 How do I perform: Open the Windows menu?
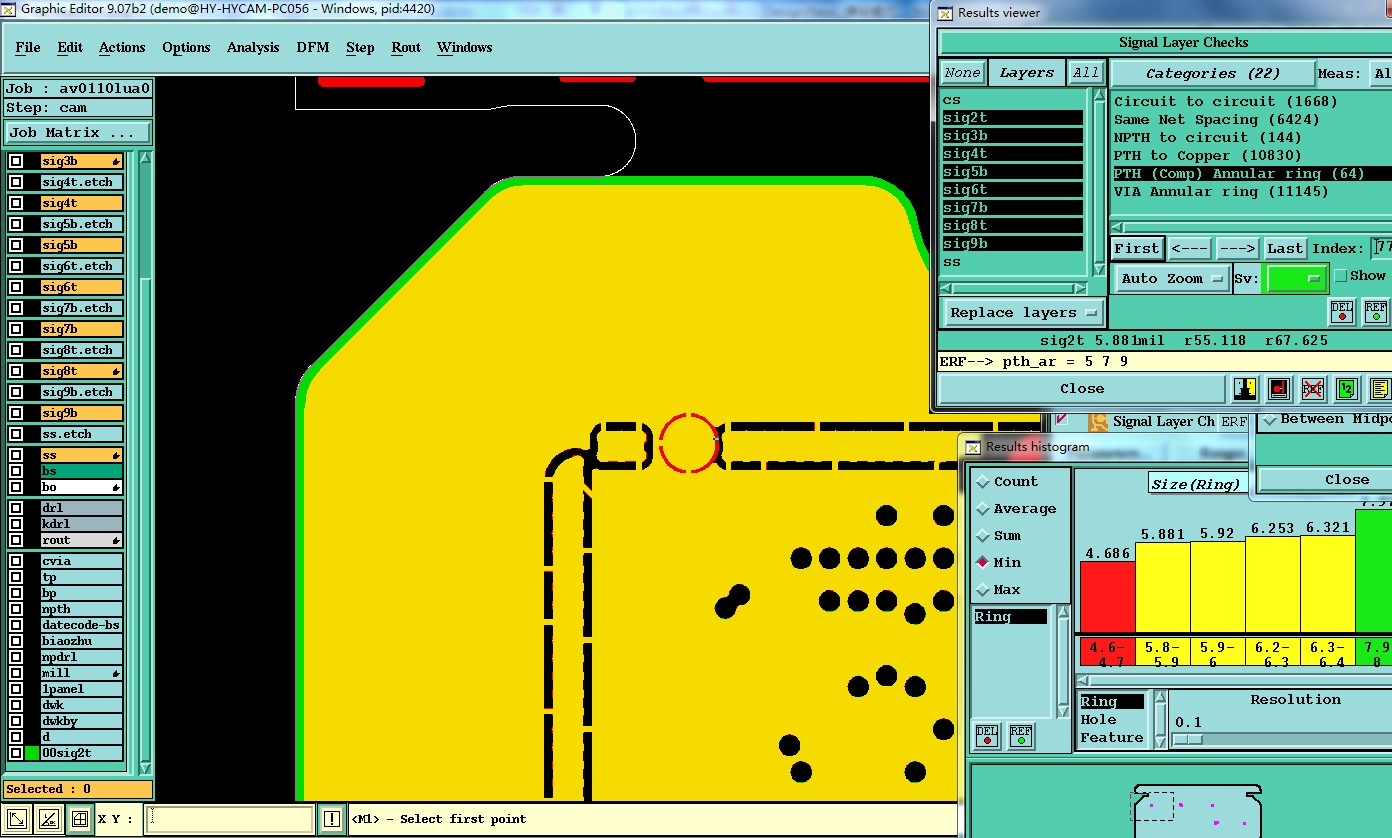[465, 47]
